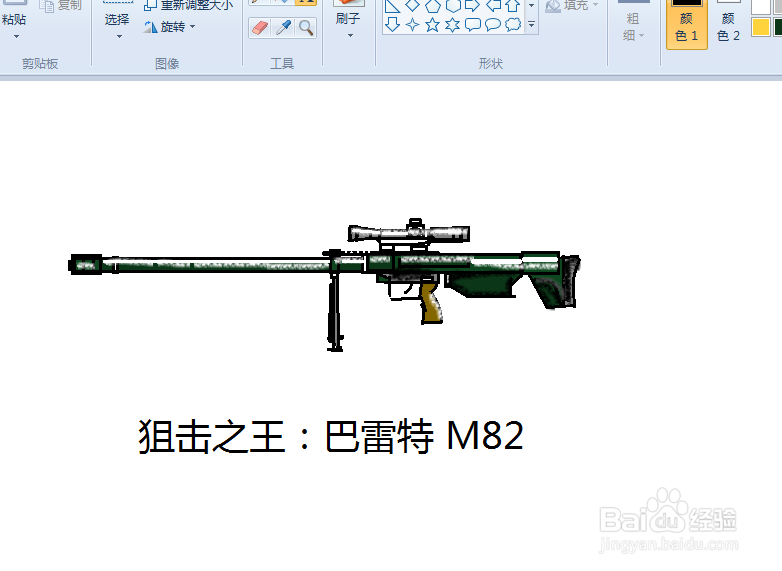This screenshot has width=782, height=571.
Task: Open the 粘贴 paste dropdown arrow
Action: [16, 36]
